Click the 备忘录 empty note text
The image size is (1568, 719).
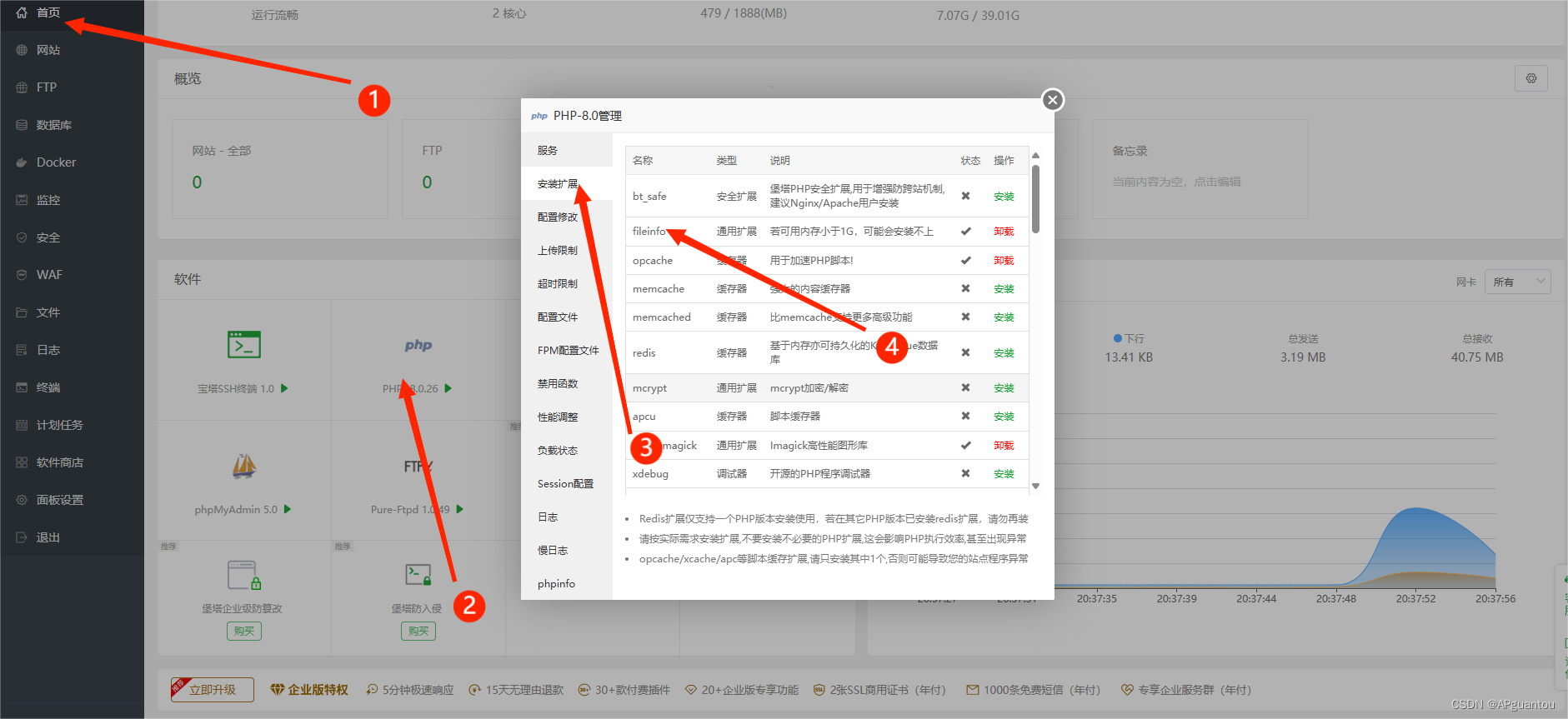point(1176,182)
